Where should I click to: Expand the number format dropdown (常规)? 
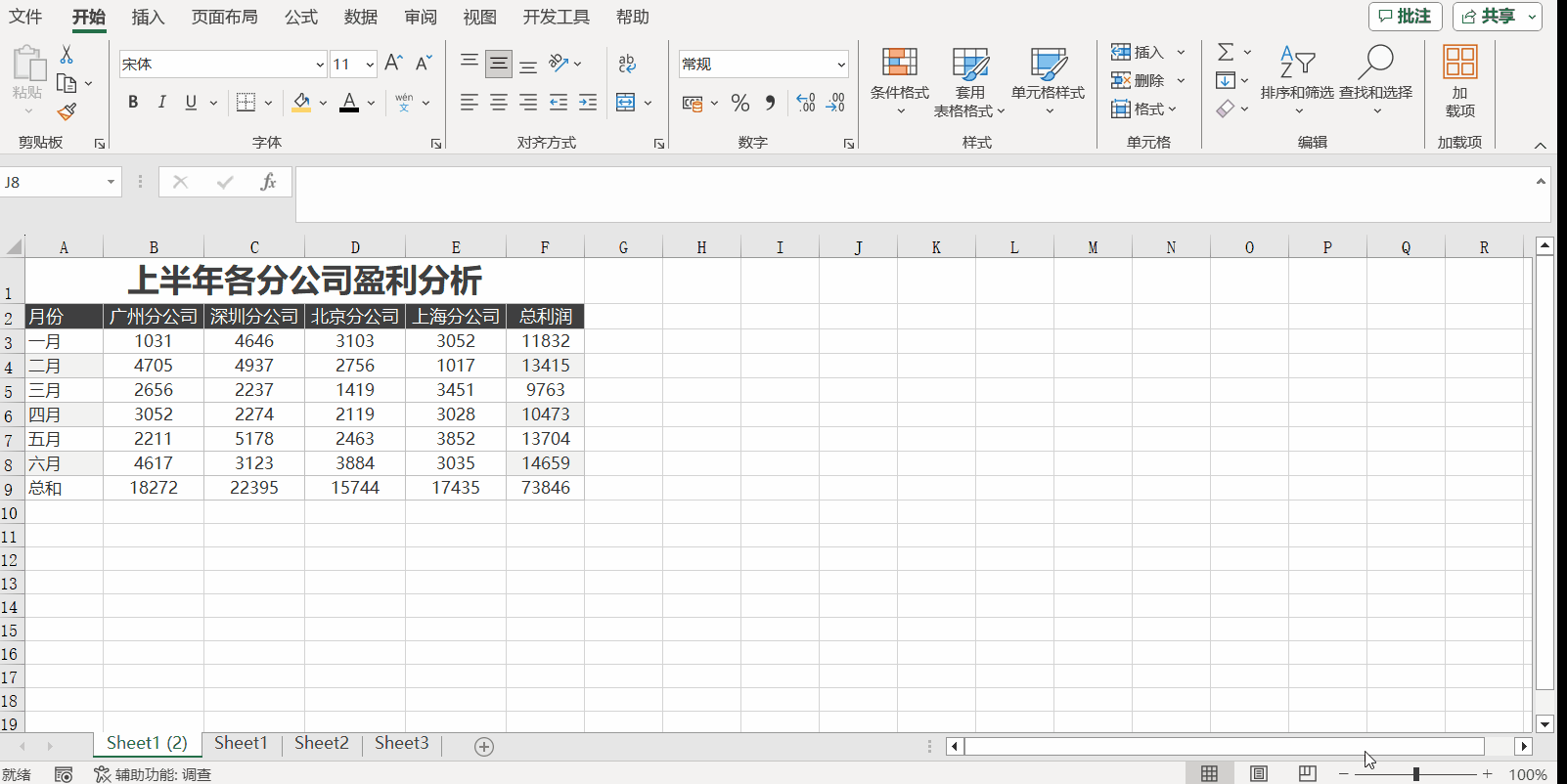click(x=840, y=65)
